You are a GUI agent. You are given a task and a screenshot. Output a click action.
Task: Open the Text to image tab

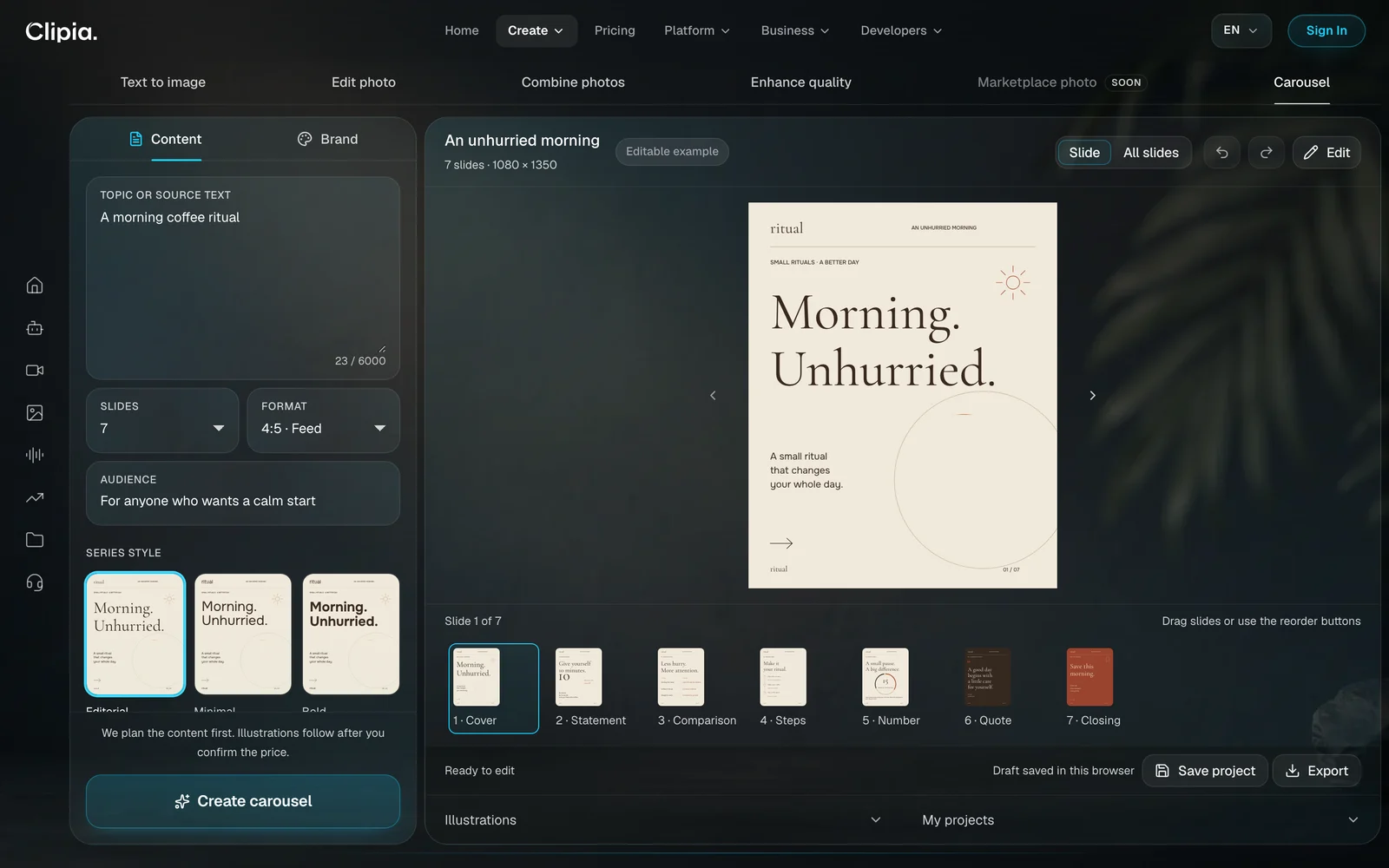coord(163,82)
